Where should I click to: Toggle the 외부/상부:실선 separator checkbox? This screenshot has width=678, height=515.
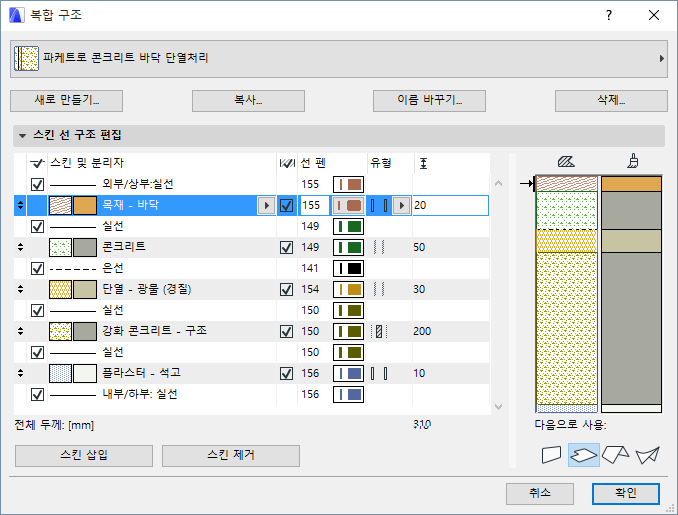pyautogui.click(x=37, y=185)
